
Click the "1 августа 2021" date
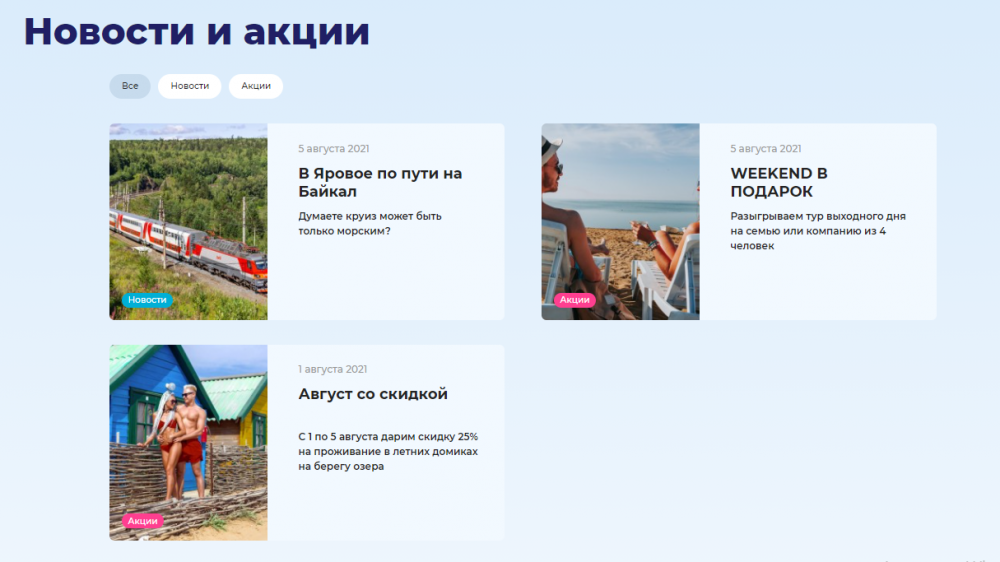332,370
